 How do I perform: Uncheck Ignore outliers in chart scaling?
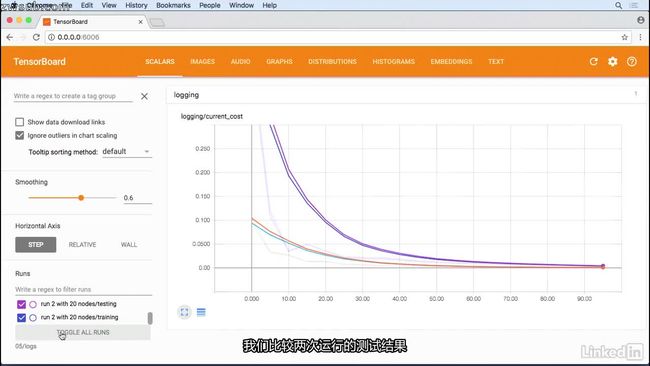tap(19, 135)
